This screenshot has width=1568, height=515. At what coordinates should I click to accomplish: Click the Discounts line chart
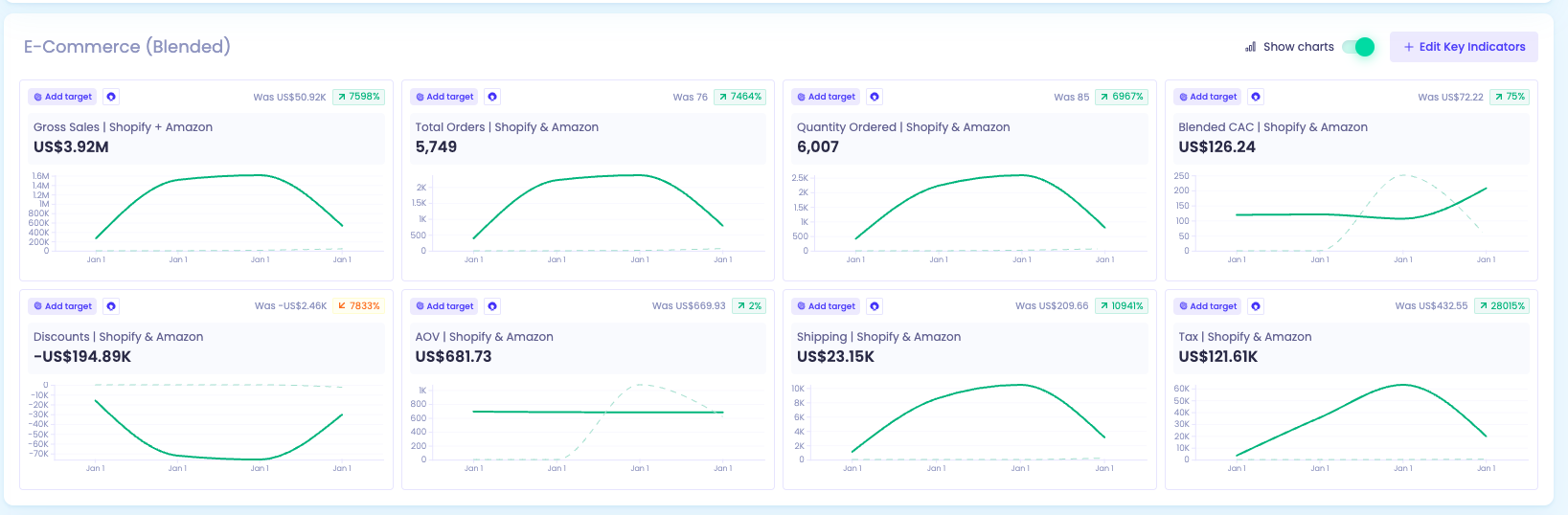click(x=206, y=427)
